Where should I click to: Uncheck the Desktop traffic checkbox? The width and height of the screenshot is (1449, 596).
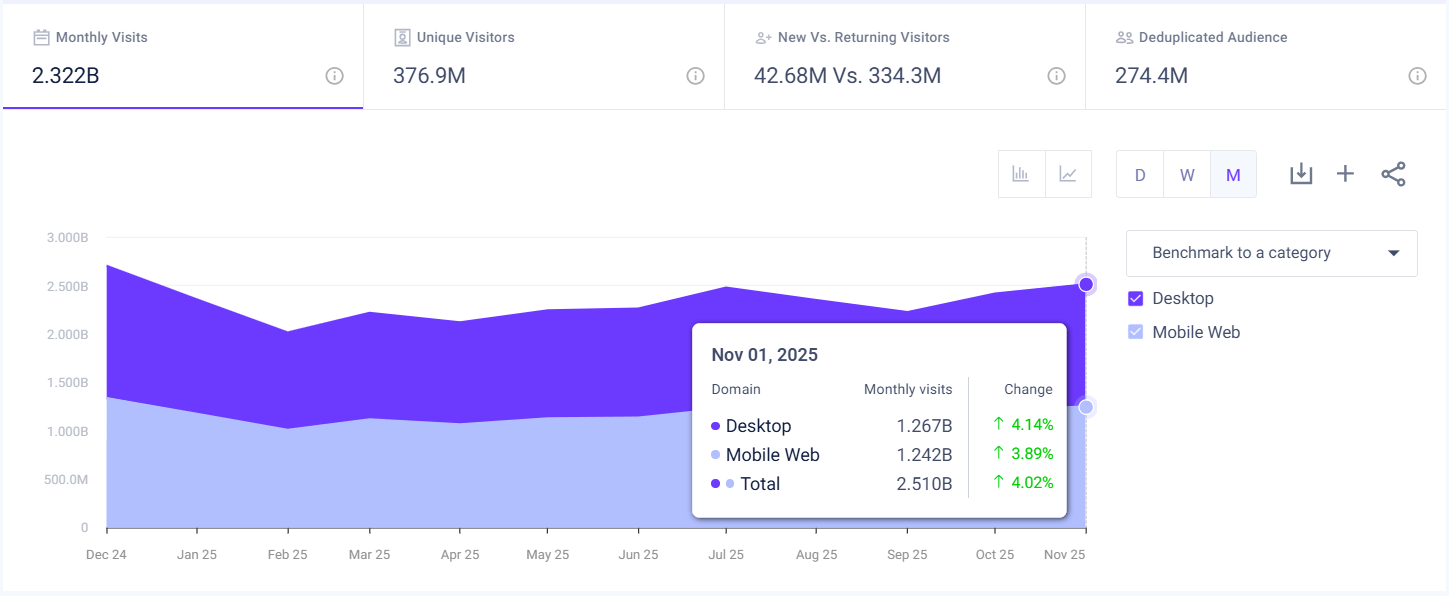point(1136,298)
